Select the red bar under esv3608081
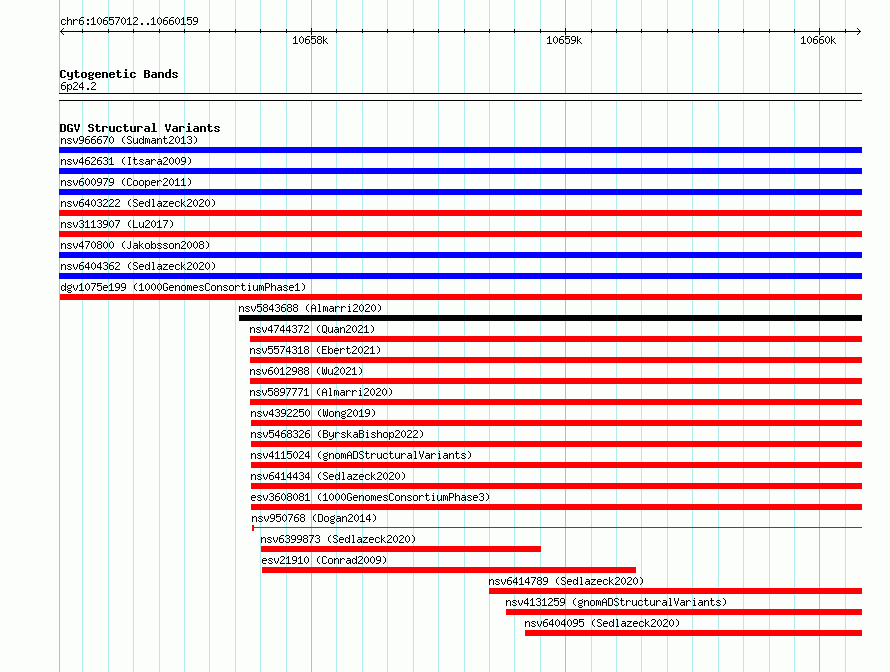 pos(556,507)
